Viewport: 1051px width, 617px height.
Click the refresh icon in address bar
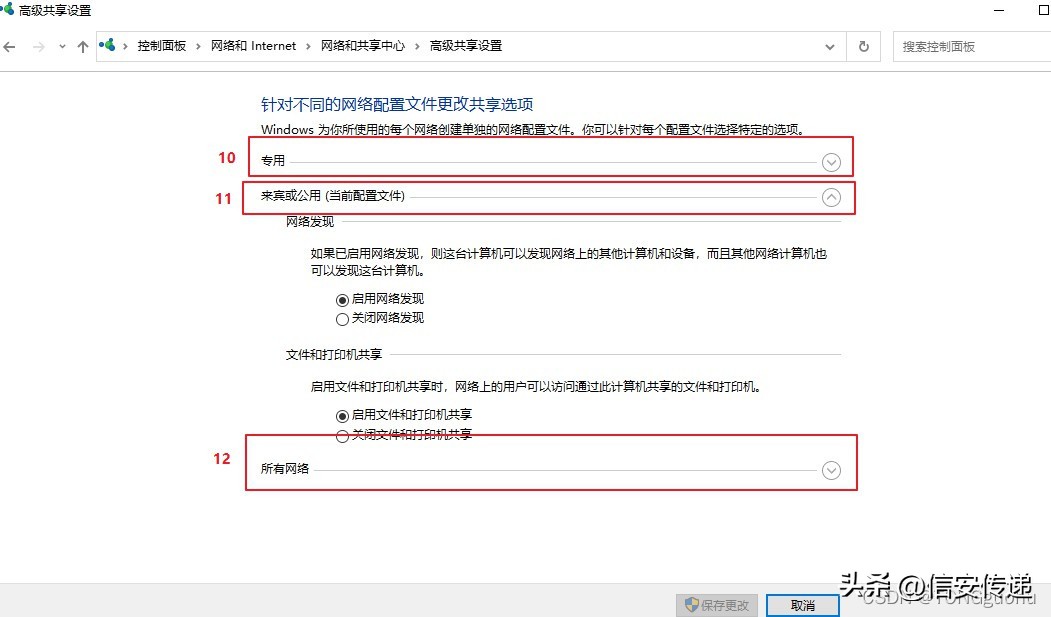pos(862,46)
